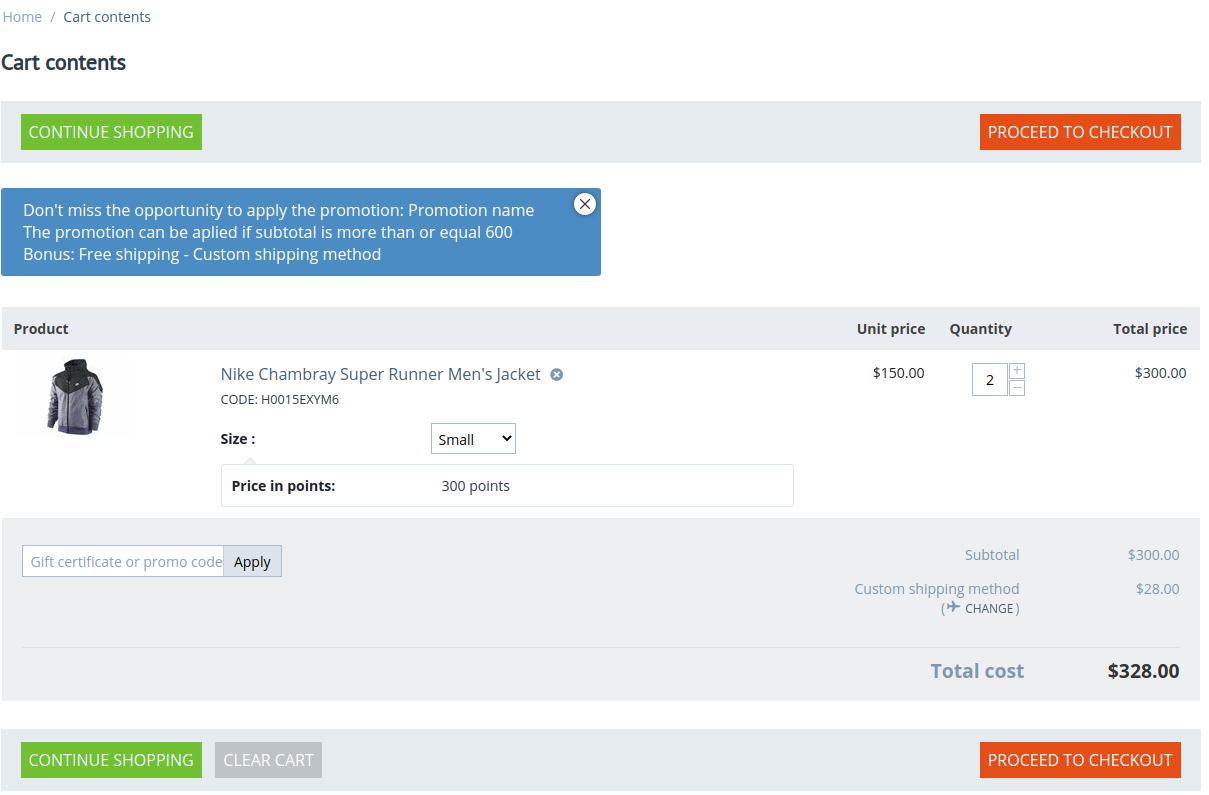Click the $300.00 total price in product row
The image size is (1209, 795).
(x=1161, y=373)
